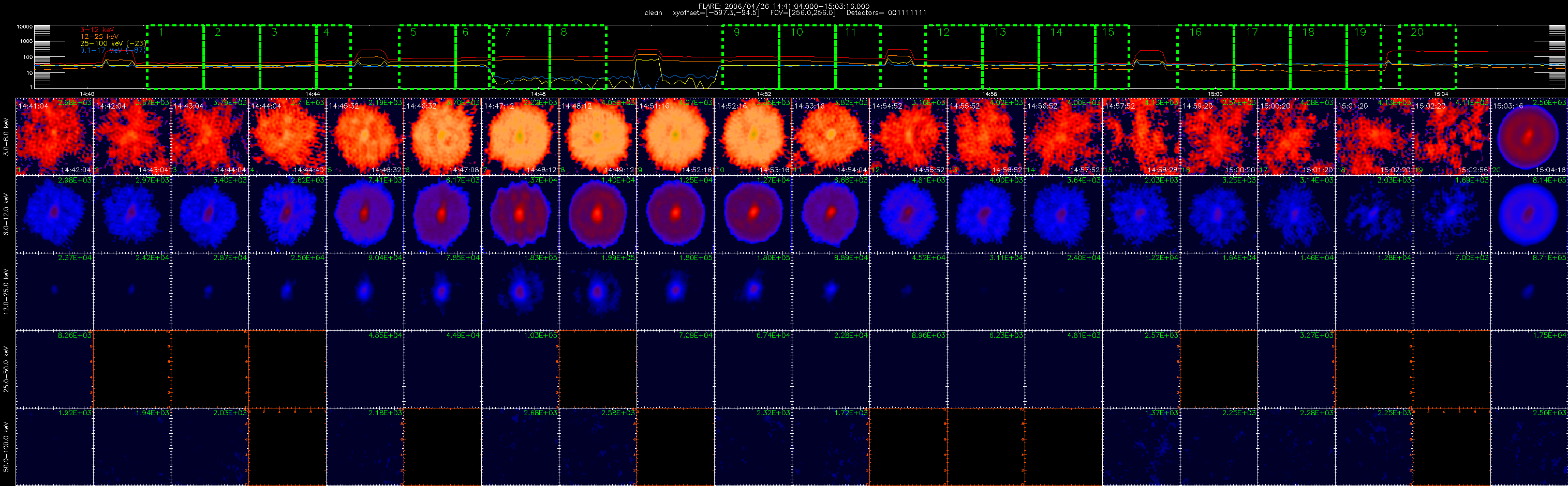Select interval 8 box on the light curve
Screen dimensions: 1568x486
click(x=578, y=57)
